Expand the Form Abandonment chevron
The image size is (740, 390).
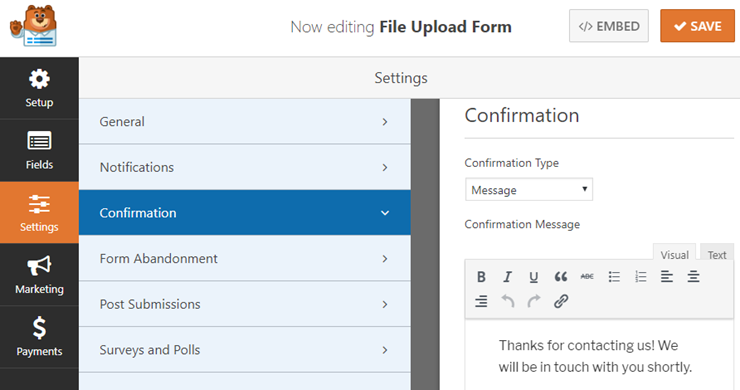(x=385, y=259)
